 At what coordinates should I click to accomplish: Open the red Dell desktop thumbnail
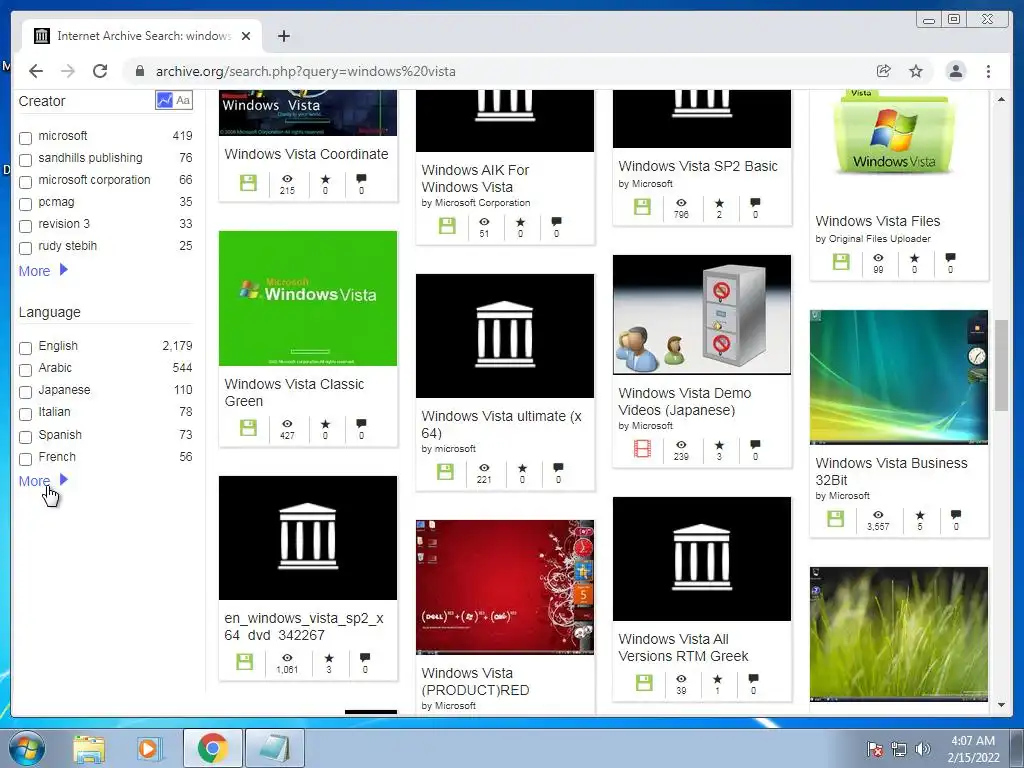(x=505, y=587)
